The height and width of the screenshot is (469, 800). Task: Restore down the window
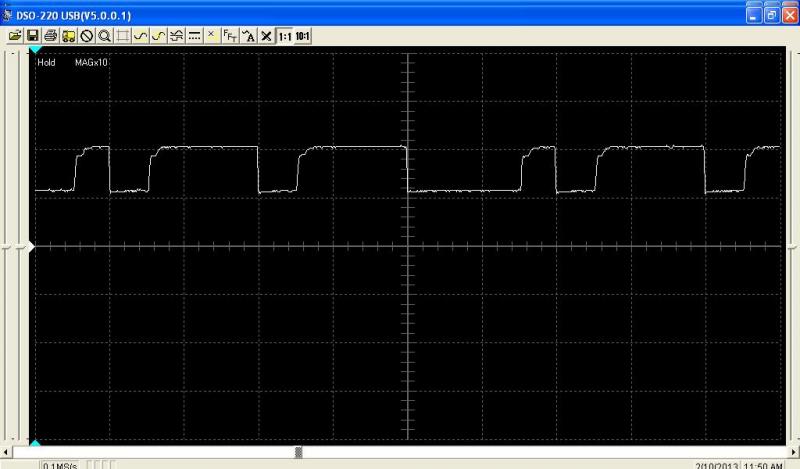pos(772,15)
